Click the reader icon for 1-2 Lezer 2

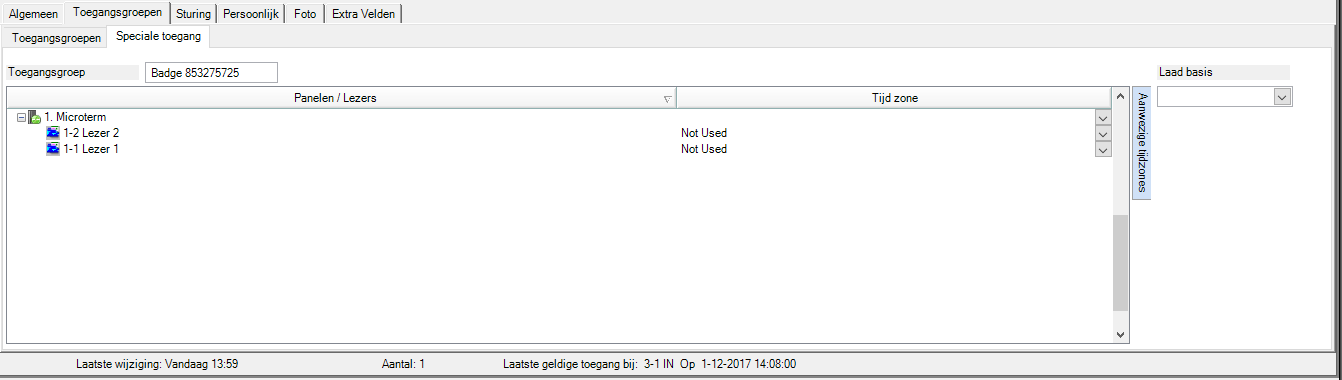(53, 133)
